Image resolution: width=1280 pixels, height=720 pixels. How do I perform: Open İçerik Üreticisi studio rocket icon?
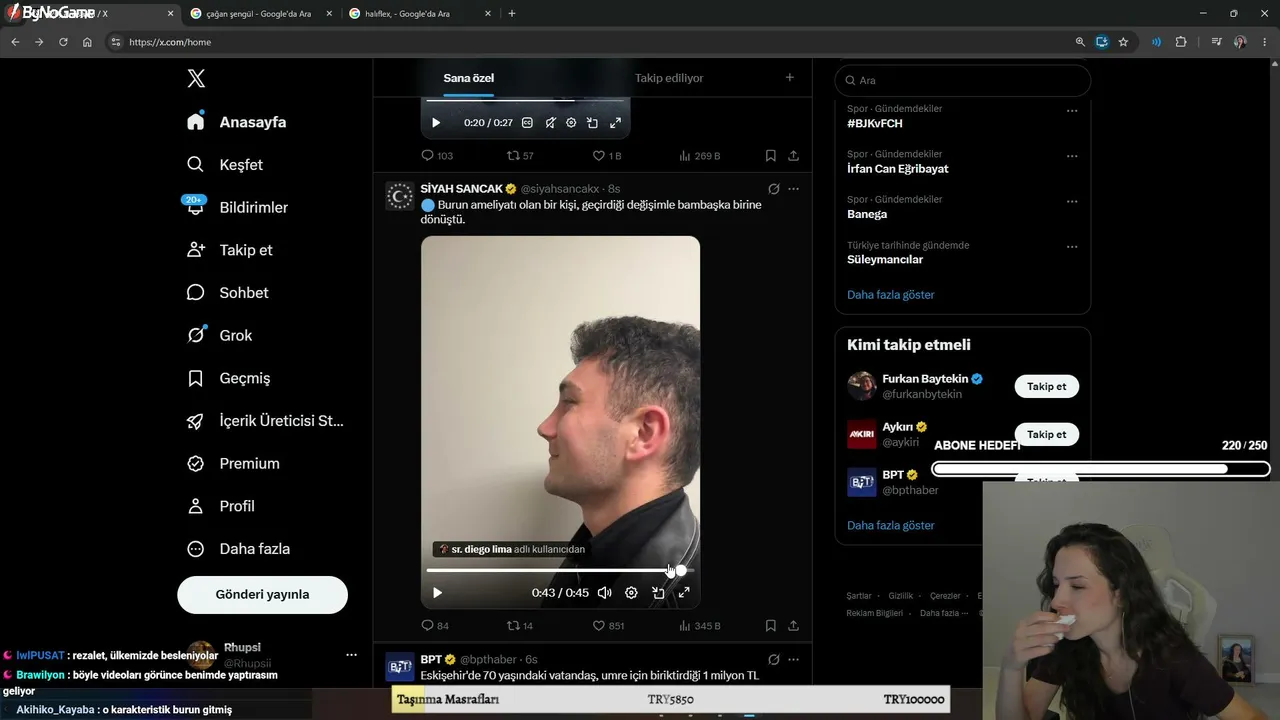pos(196,421)
